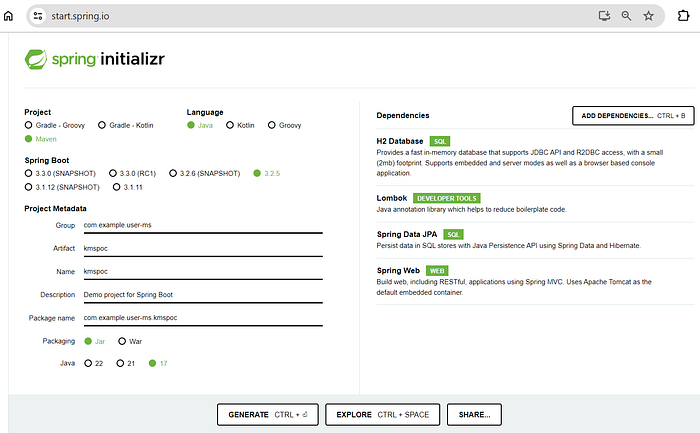700x433 pixels.
Task: Click the Dependencies heading
Action: pos(403,115)
